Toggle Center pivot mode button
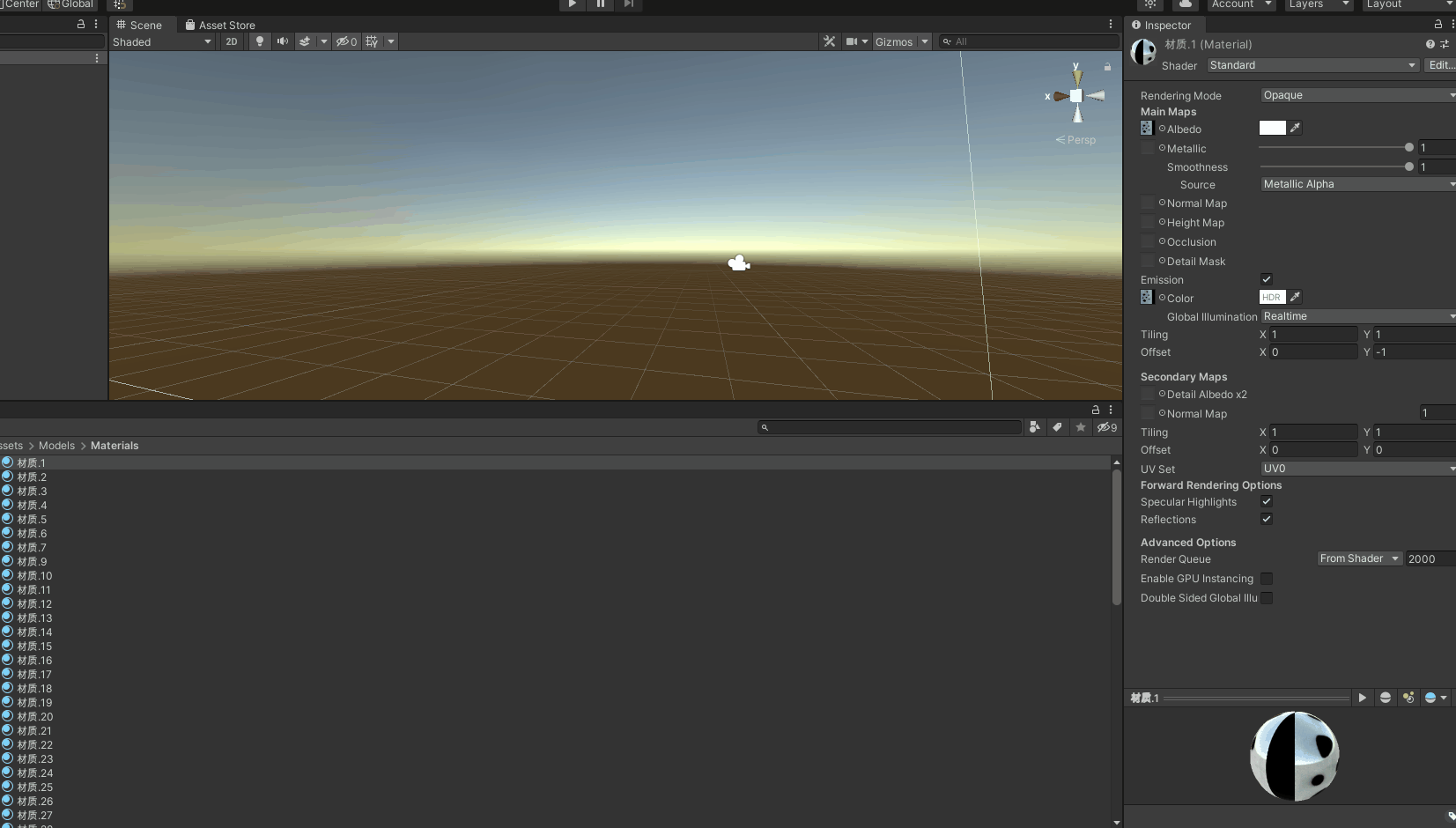This screenshot has width=1456, height=828. tap(20, 4)
